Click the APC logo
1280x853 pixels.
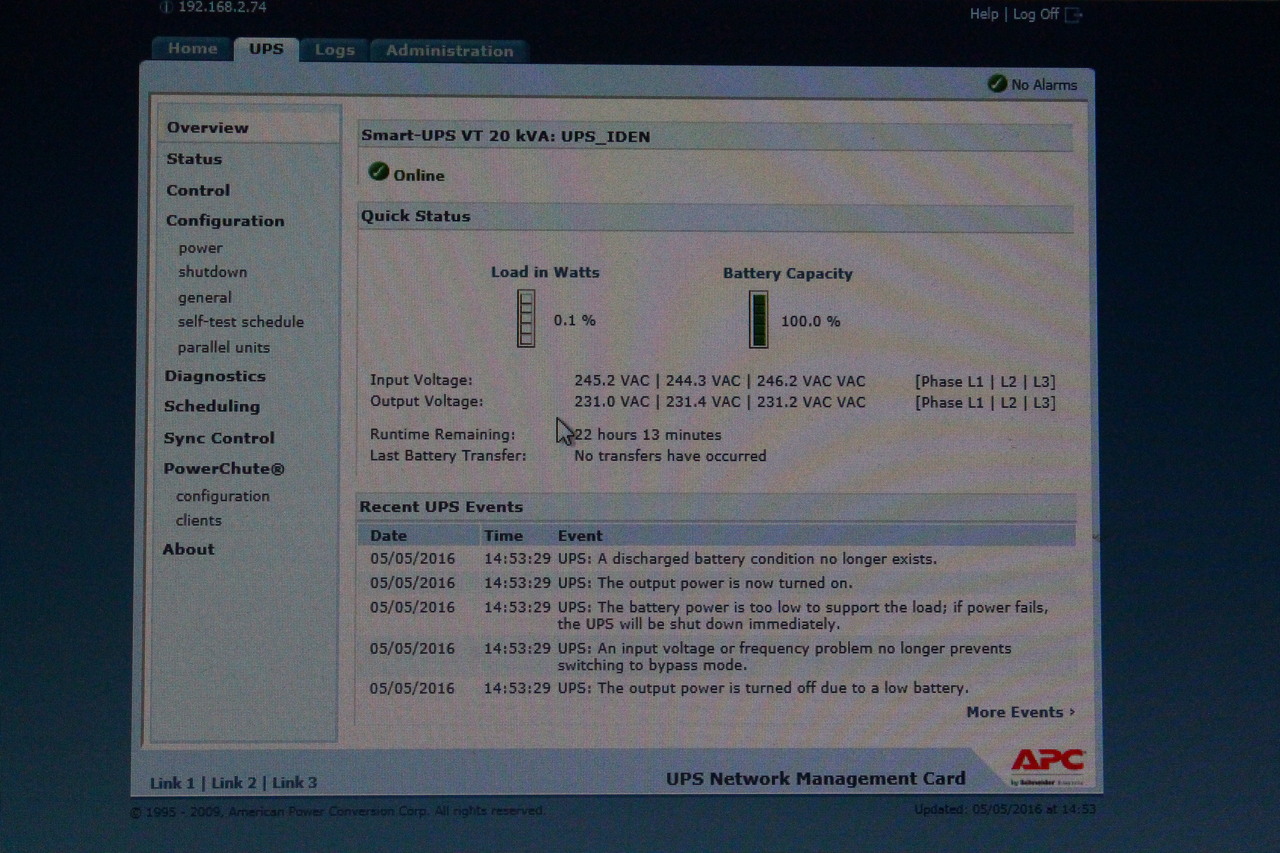(x=1047, y=765)
